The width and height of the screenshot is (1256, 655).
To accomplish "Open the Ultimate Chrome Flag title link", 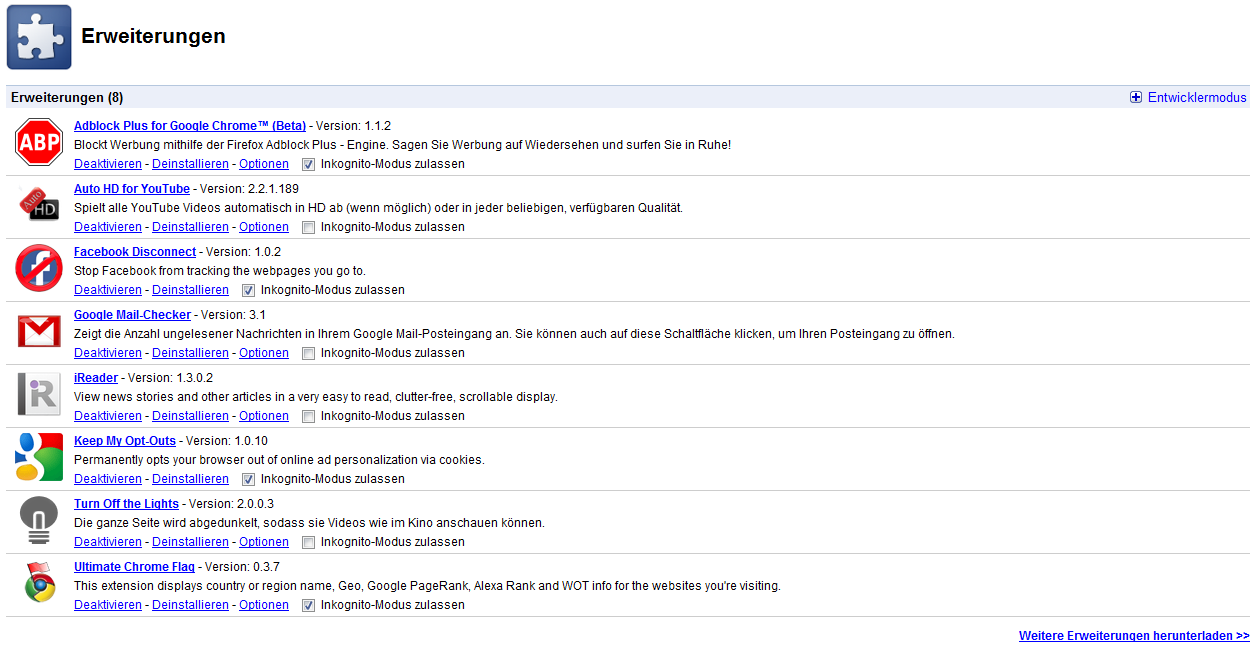I will (135, 567).
